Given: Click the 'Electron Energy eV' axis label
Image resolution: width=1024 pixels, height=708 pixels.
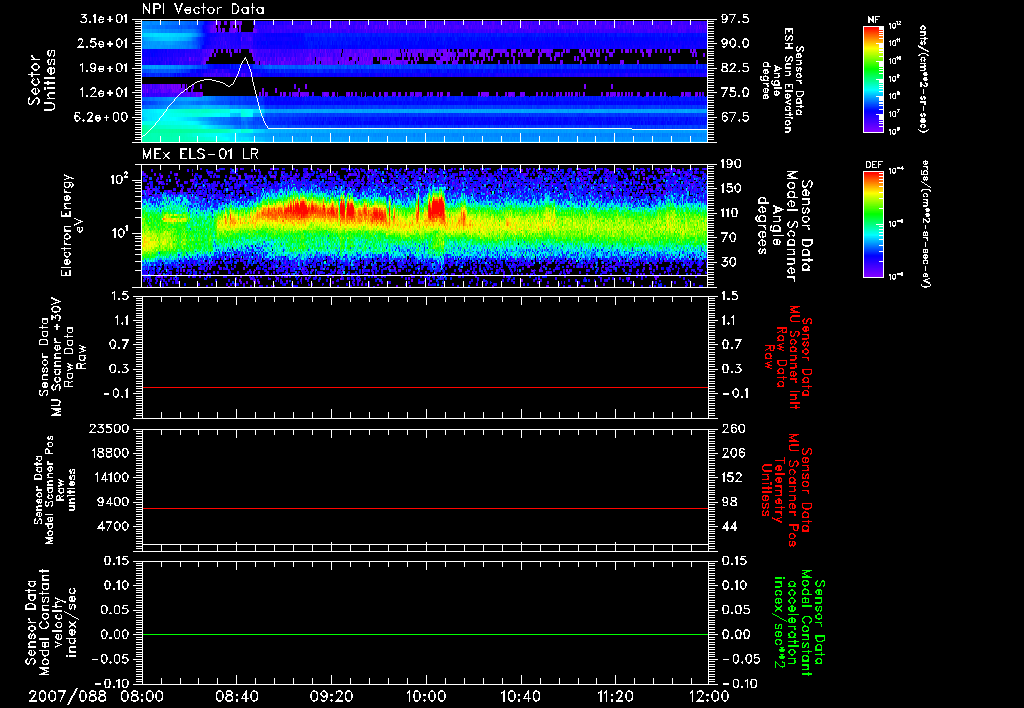Looking at the screenshot, I should (x=72, y=225).
